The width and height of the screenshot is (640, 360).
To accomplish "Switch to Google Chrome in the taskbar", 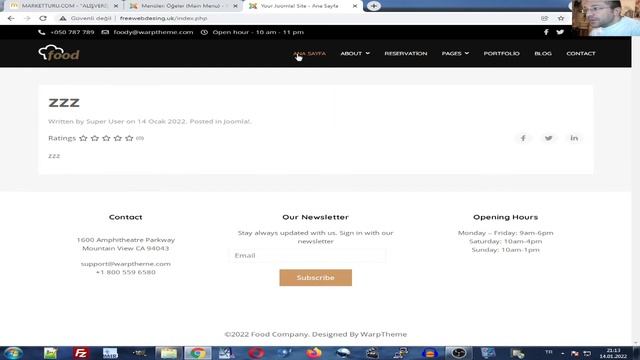I will [x=198, y=353].
